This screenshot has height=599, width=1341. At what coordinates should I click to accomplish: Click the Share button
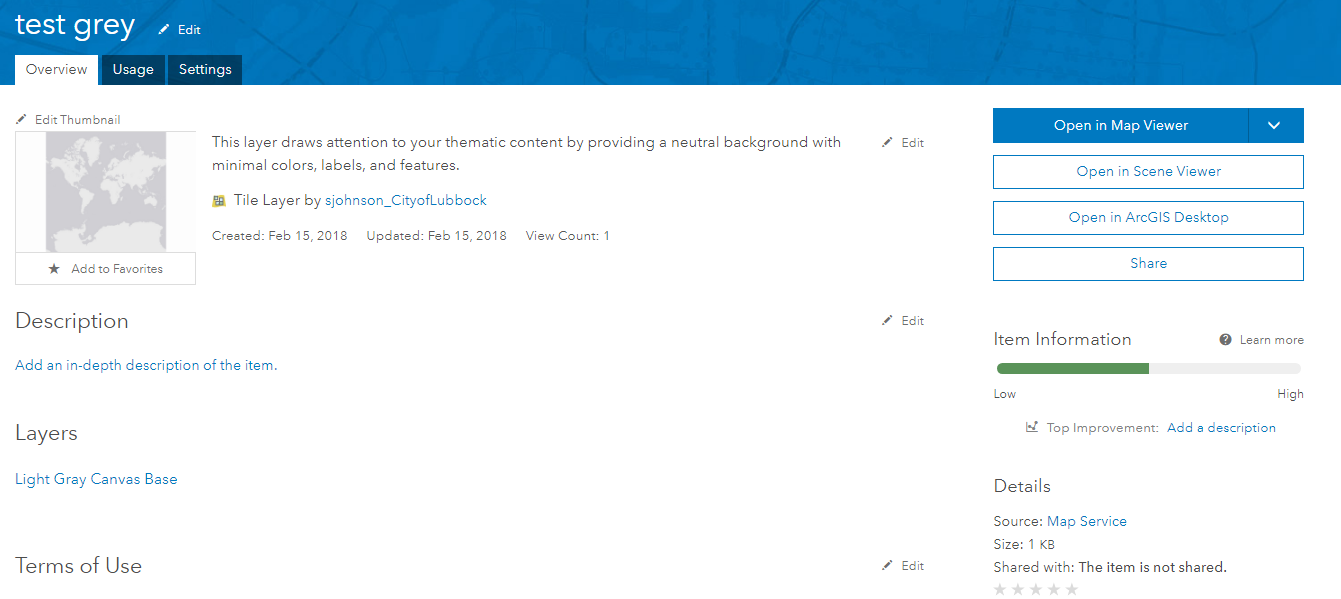(x=1148, y=264)
